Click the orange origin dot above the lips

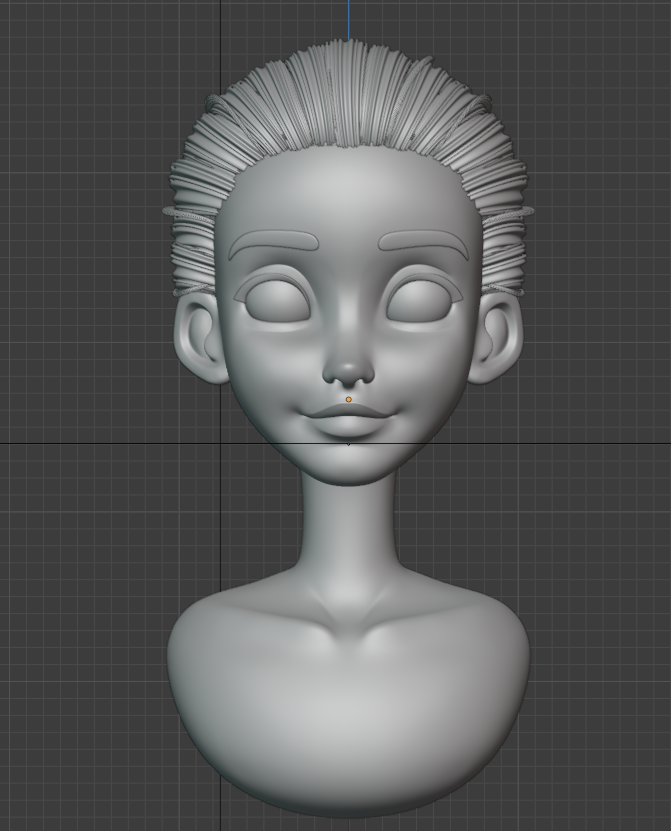[x=348, y=399]
